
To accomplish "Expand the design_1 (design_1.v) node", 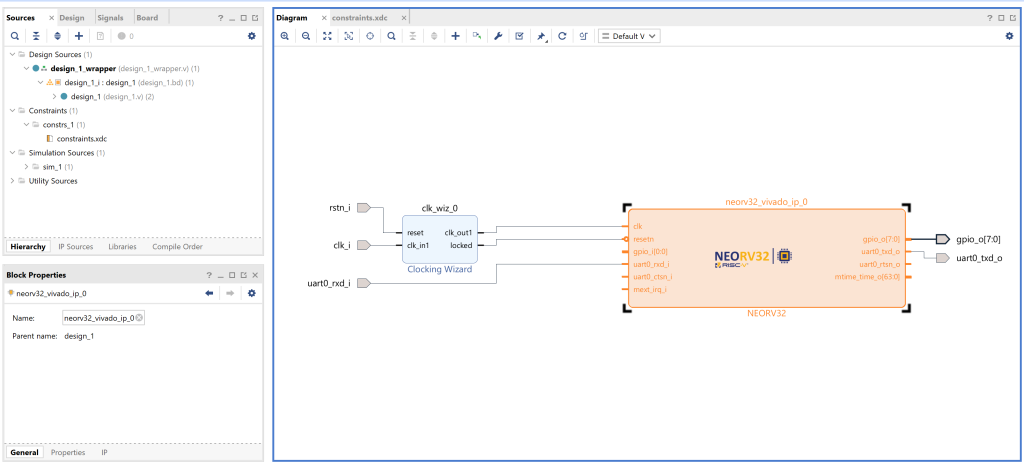I will click(x=54, y=97).
